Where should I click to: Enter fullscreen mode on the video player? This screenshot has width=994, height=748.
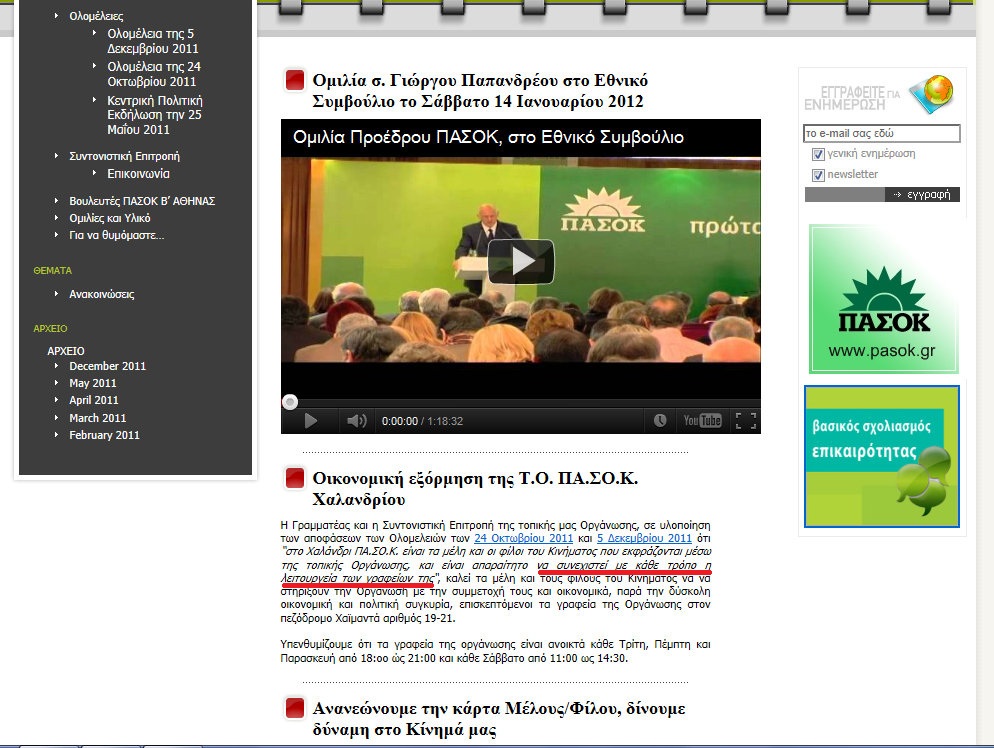pos(745,421)
